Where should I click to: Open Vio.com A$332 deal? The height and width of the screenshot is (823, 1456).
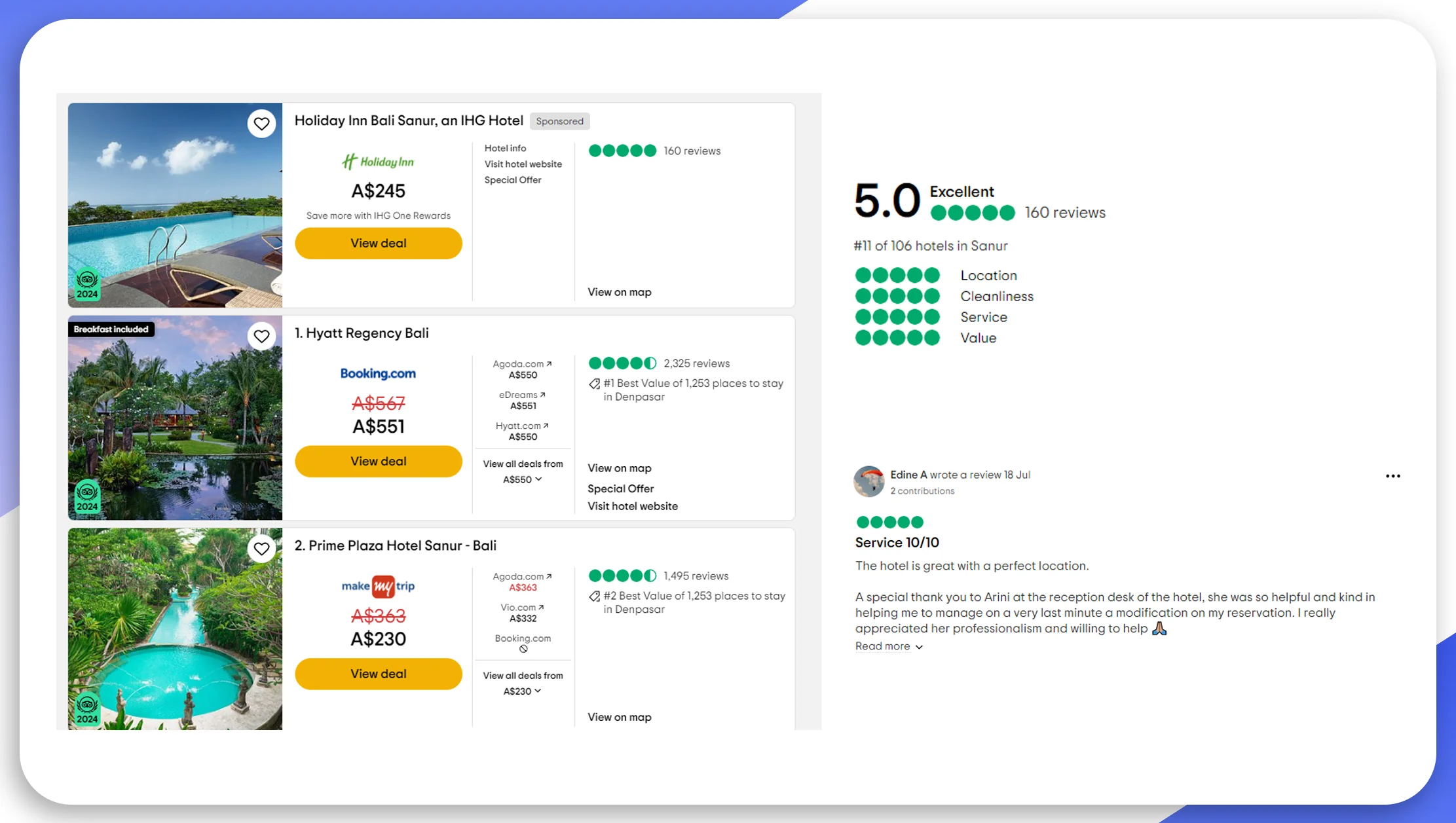point(523,613)
